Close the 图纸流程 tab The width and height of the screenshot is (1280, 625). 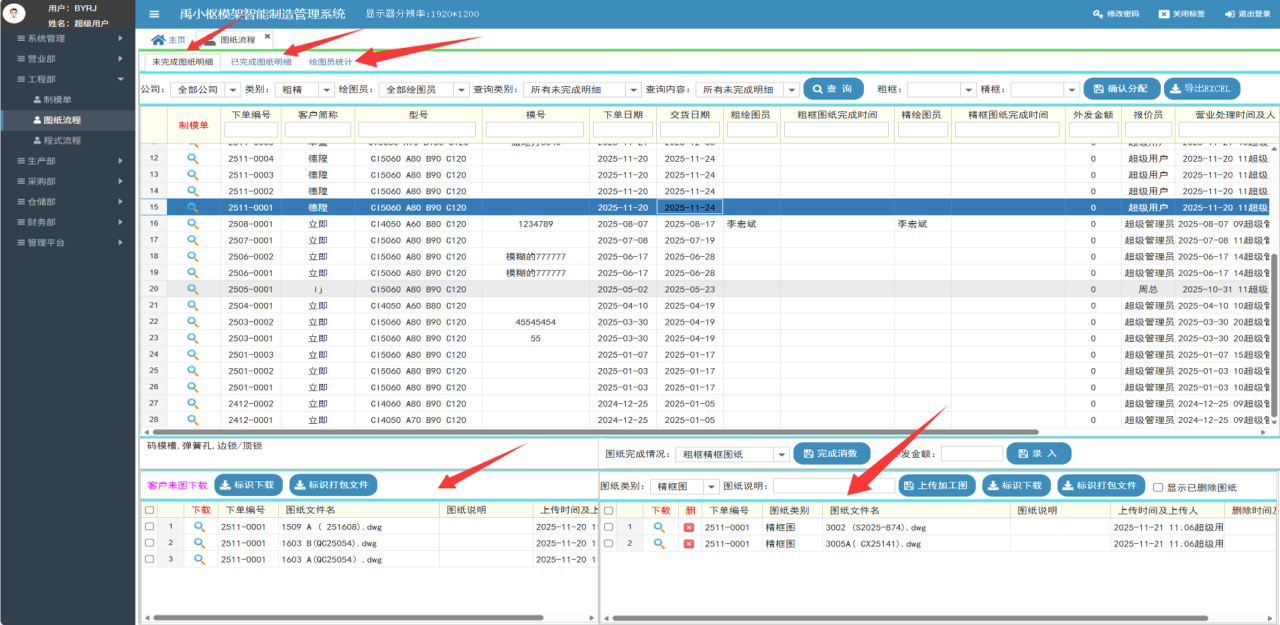coord(267,37)
